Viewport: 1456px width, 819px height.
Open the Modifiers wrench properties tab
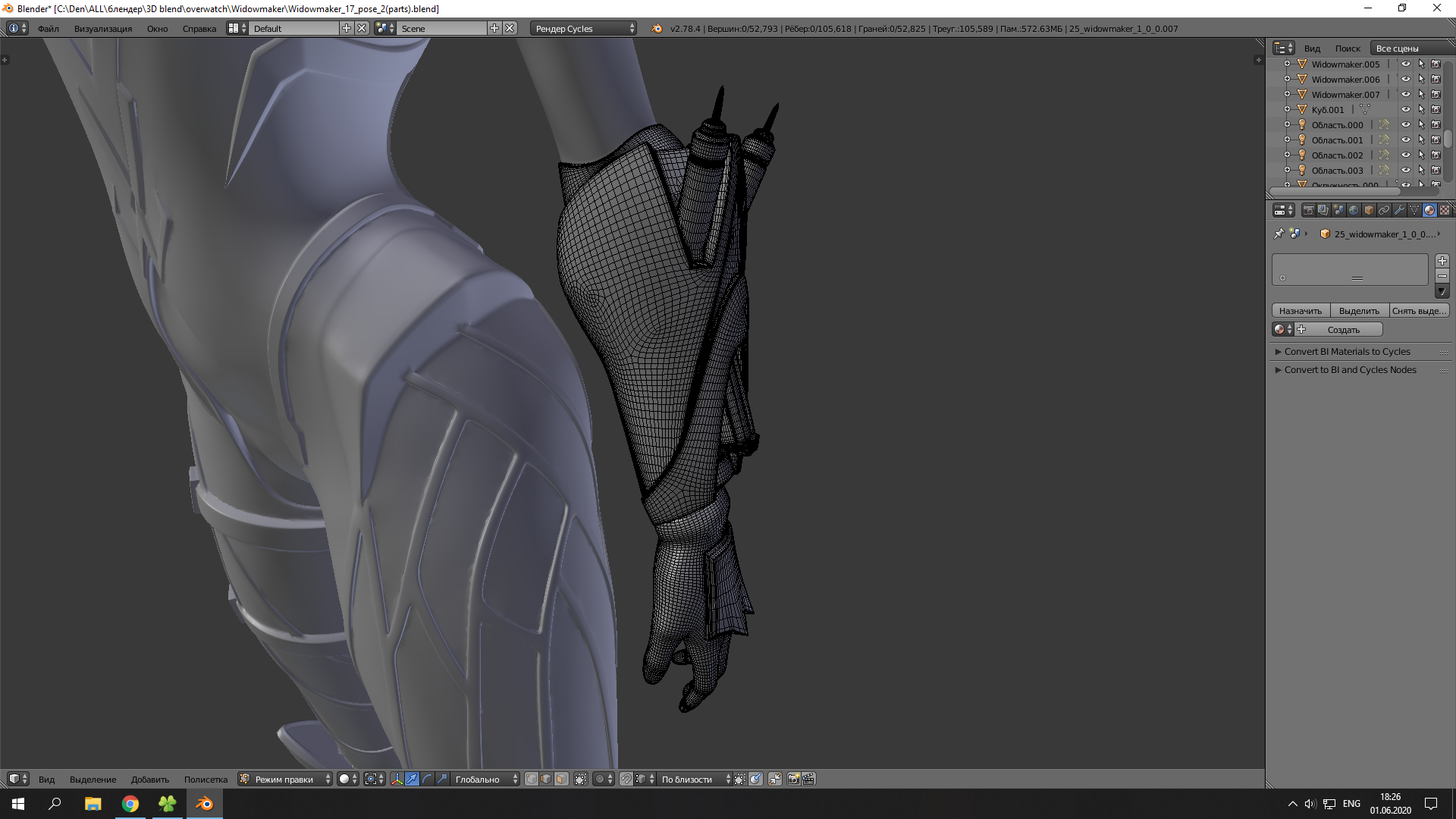point(1399,210)
